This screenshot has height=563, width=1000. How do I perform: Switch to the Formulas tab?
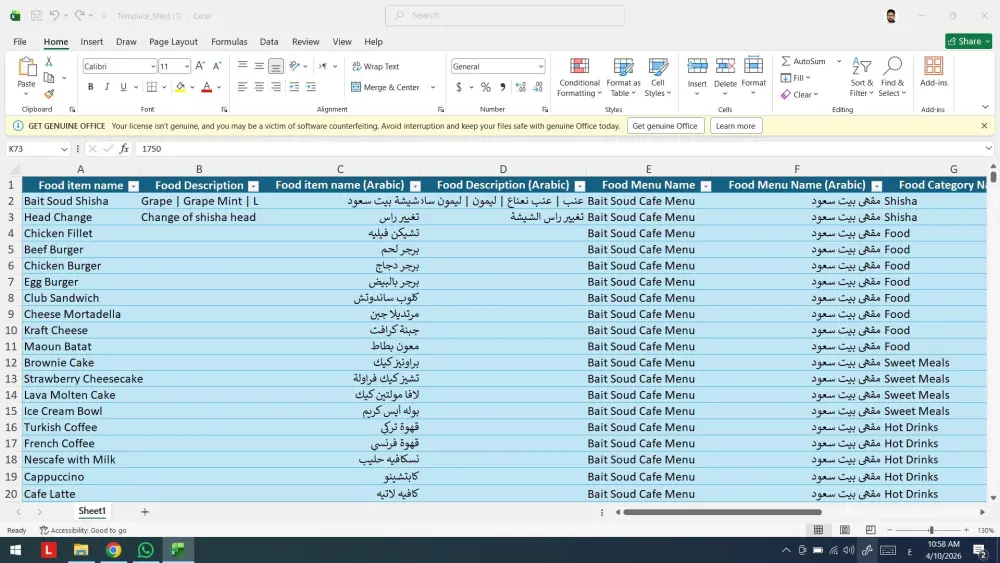(x=229, y=41)
